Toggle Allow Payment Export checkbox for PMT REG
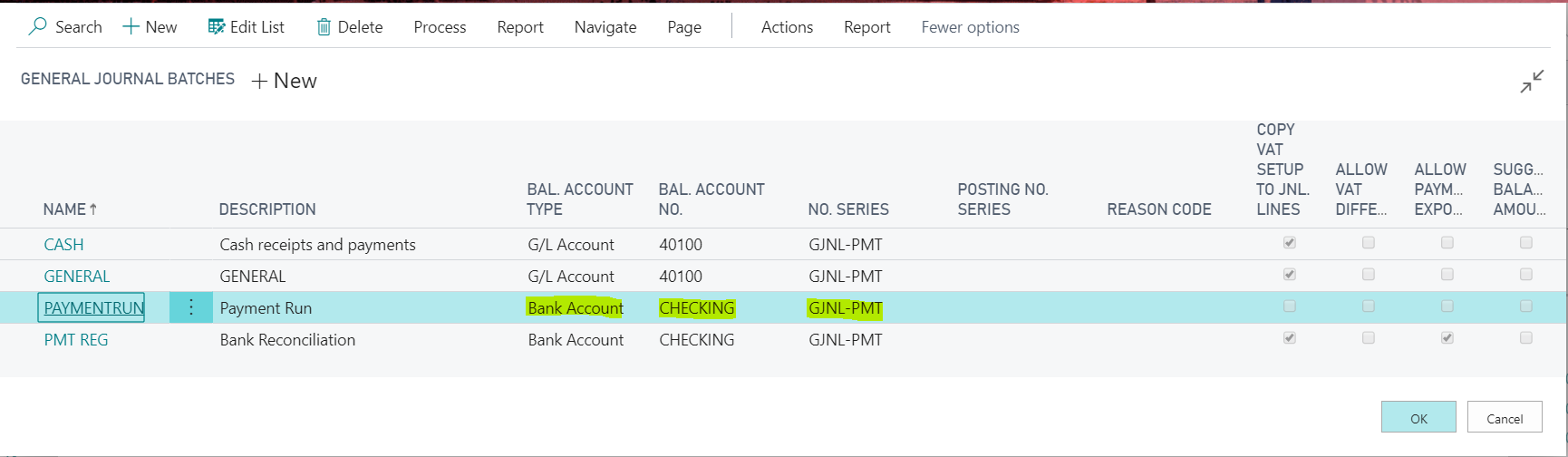Screen dimensions: 1568x457 (1447, 338)
